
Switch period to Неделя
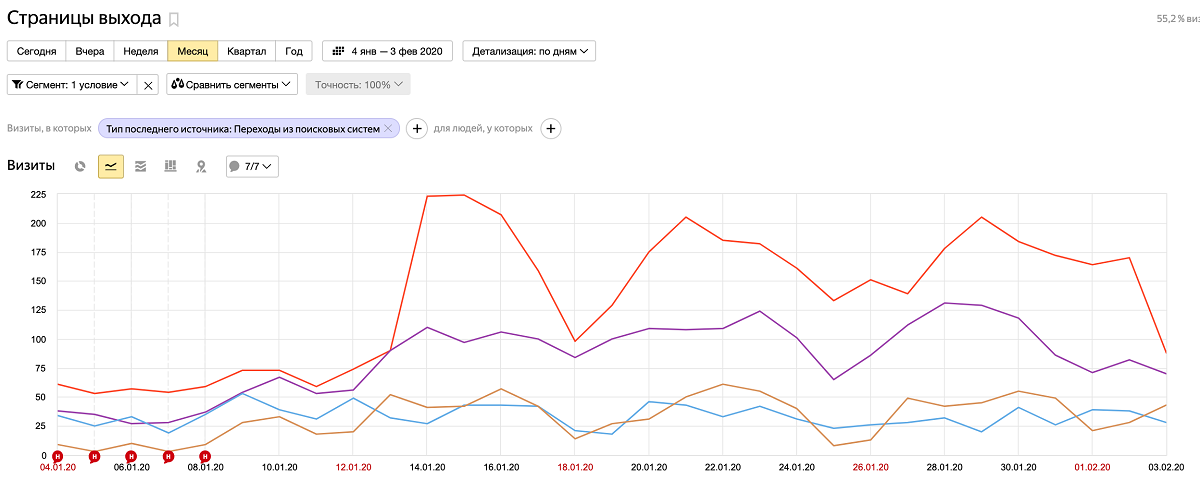140,51
